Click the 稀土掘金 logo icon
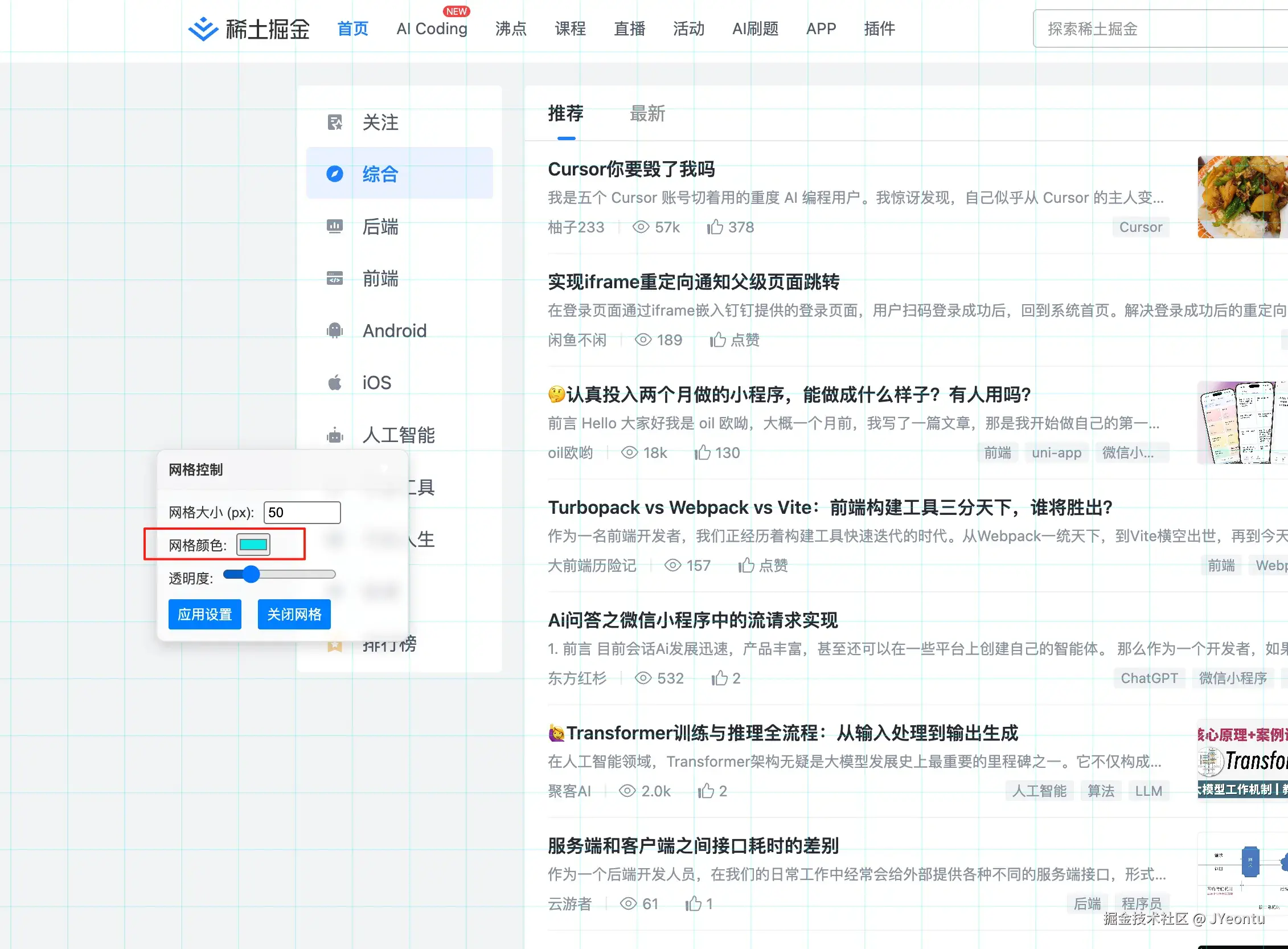Viewport: 1288px width, 949px height. click(x=203, y=28)
